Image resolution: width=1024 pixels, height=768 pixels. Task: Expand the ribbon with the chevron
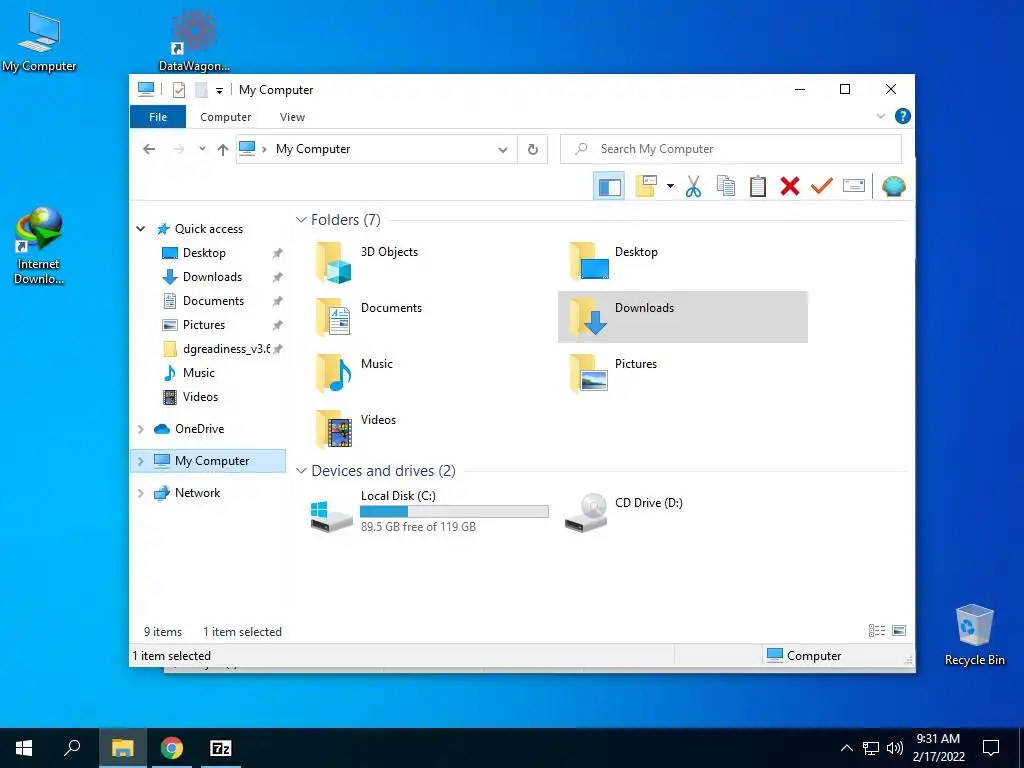(880, 116)
